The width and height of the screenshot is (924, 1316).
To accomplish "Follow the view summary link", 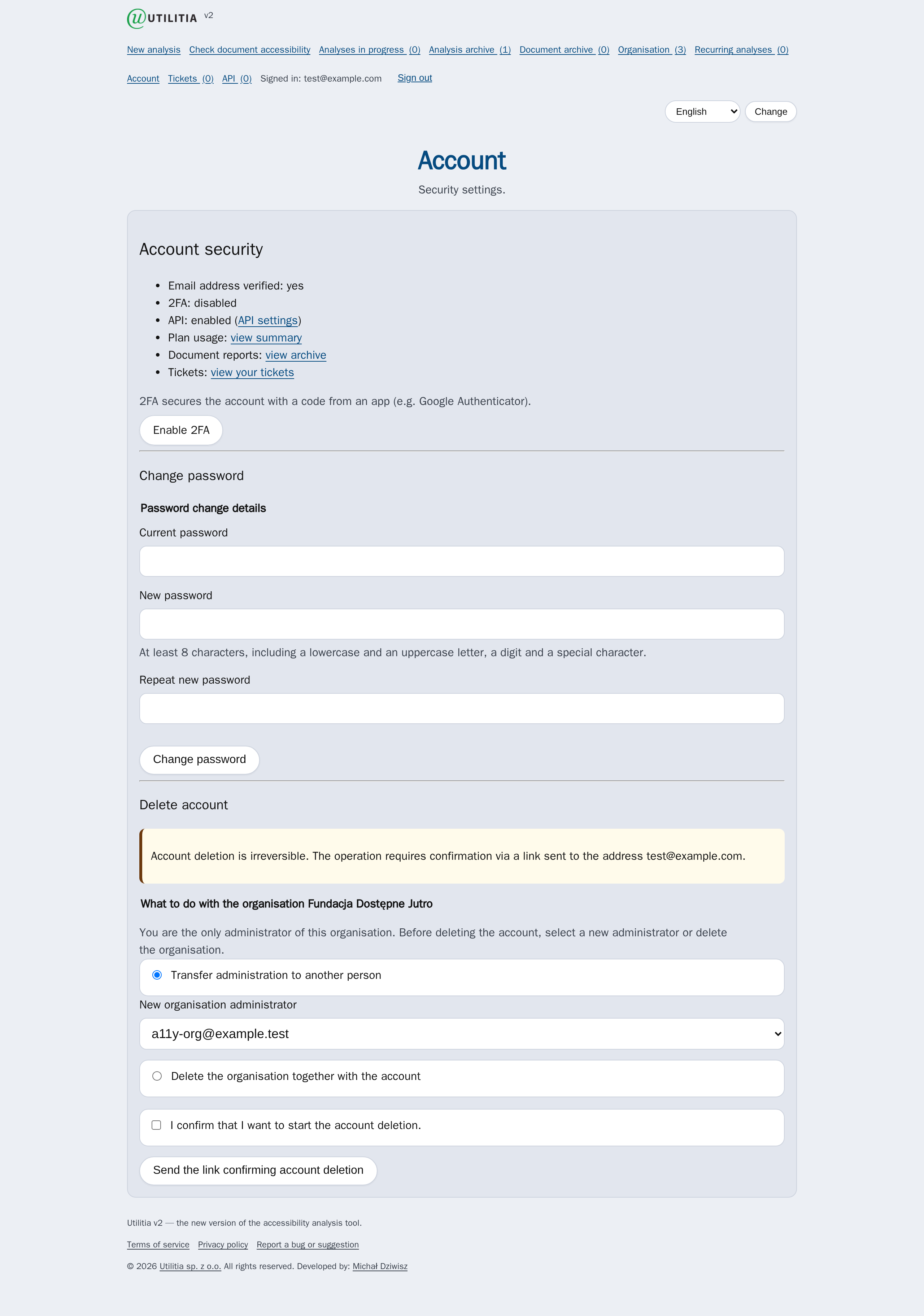I will [x=266, y=337].
